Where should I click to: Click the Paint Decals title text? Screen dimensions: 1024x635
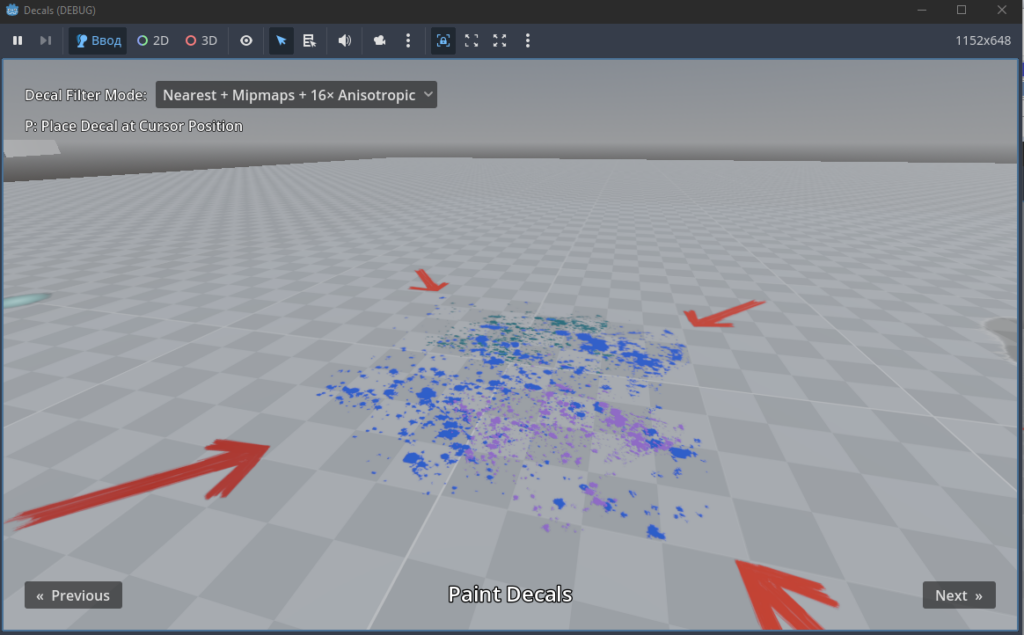(x=510, y=594)
